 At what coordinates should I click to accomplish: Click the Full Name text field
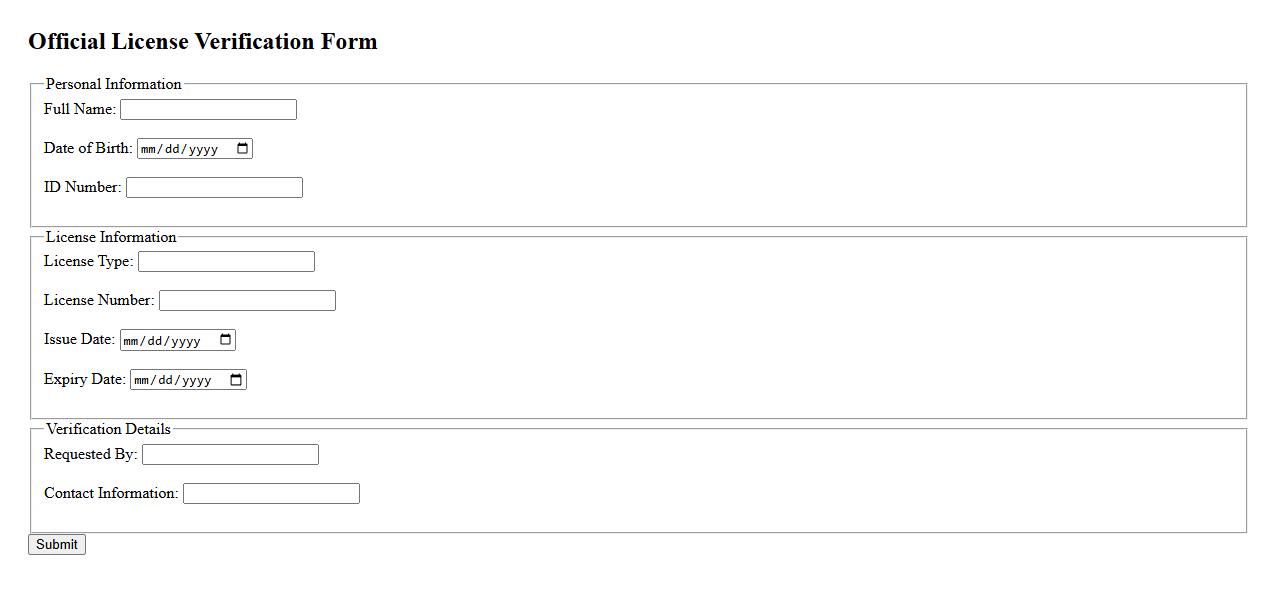coord(208,109)
